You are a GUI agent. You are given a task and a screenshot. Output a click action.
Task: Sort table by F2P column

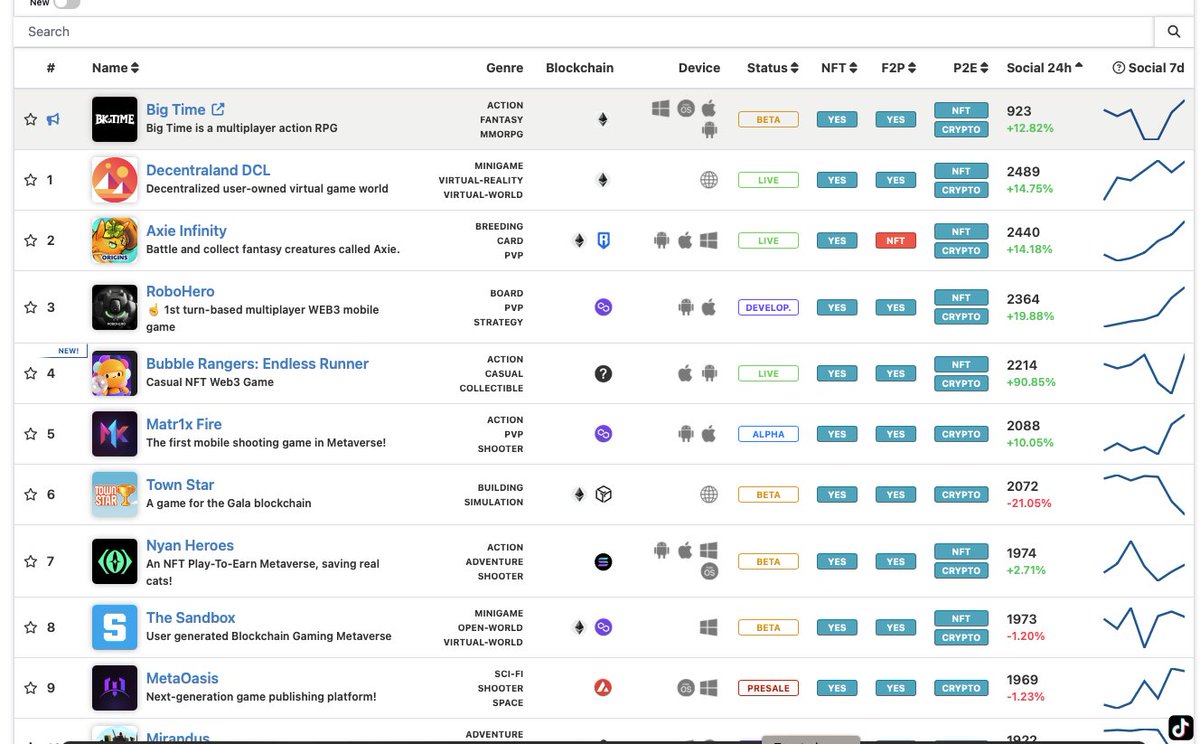tap(898, 68)
